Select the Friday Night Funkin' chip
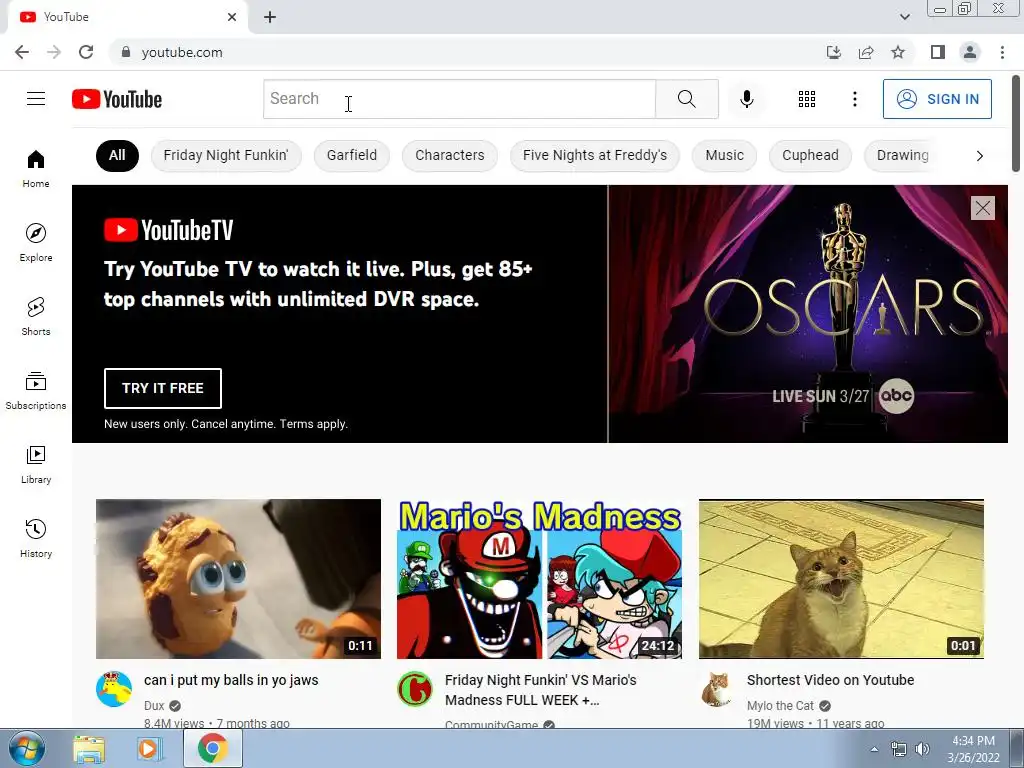The height and width of the screenshot is (768, 1024). pos(226,155)
